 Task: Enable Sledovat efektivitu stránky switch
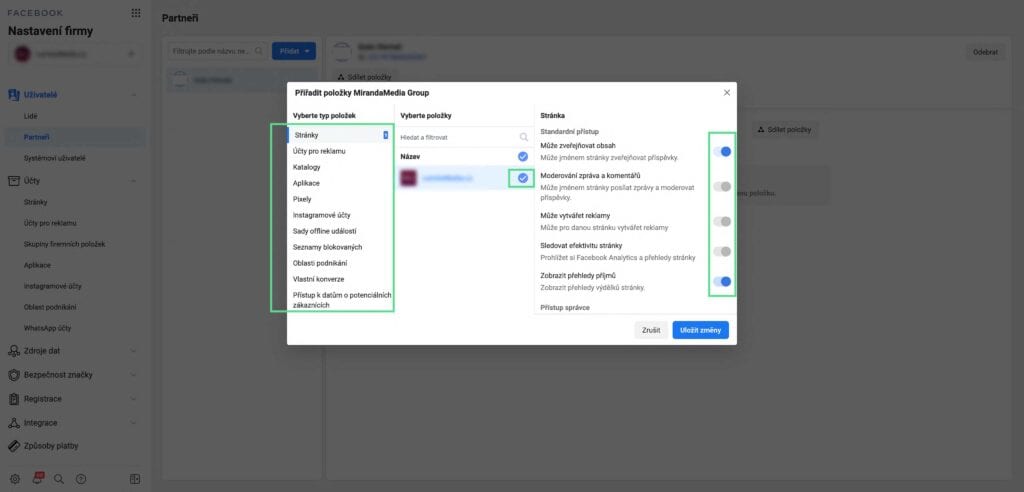point(722,252)
